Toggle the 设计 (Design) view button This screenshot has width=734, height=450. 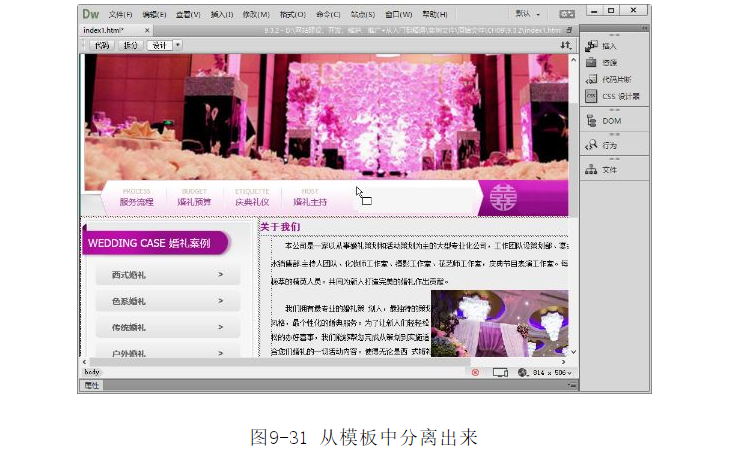click(x=158, y=45)
